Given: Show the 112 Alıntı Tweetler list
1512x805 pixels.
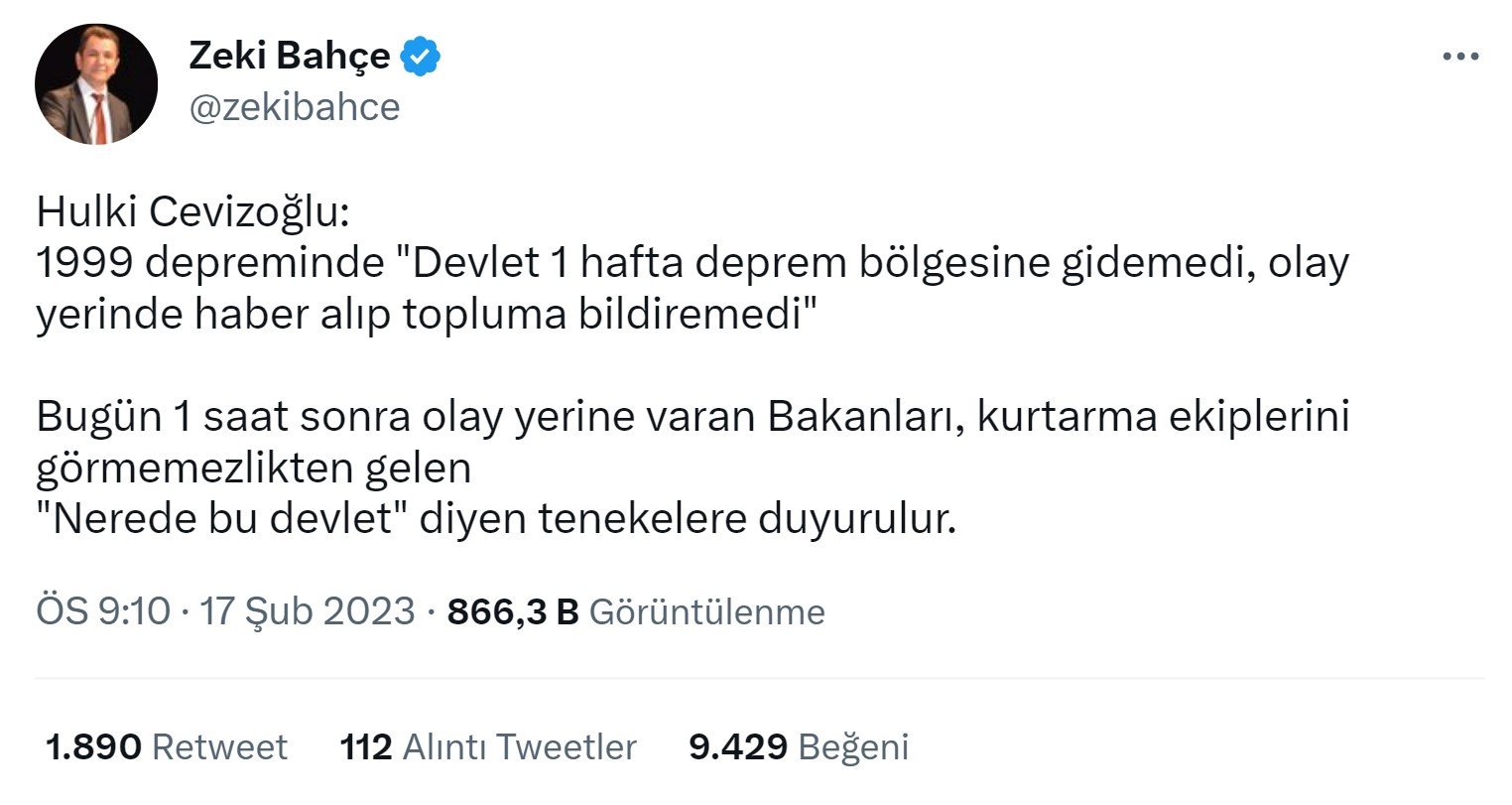Looking at the screenshot, I should pyautogui.click(x=487, y=746).
